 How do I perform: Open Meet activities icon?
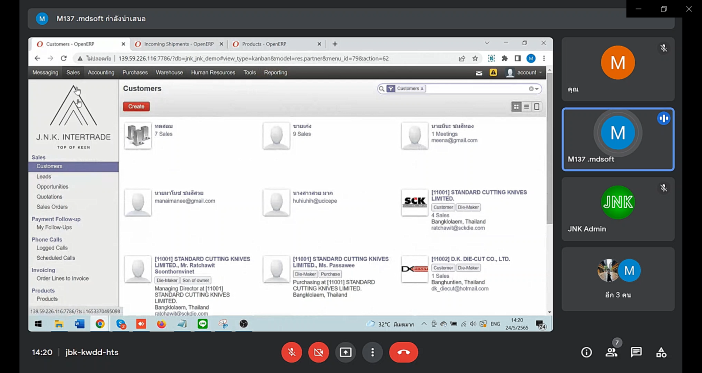coord(661,352)
